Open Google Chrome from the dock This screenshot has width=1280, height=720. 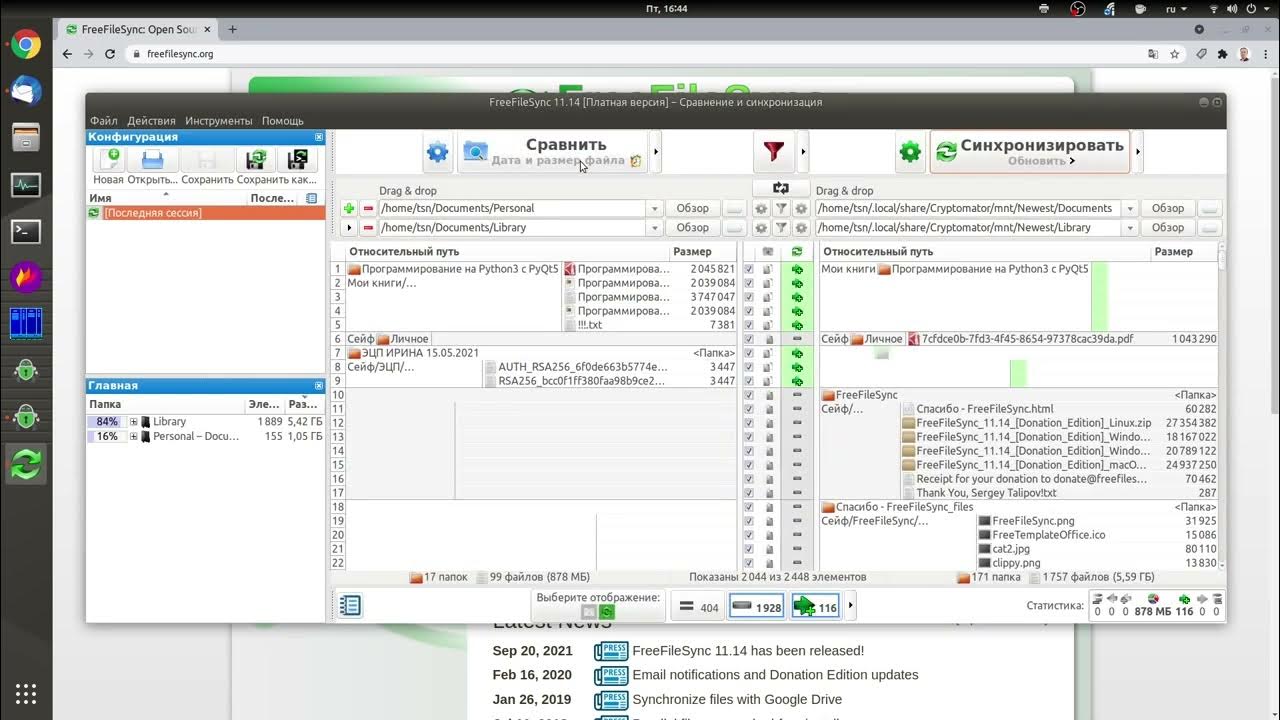(25, 44)
